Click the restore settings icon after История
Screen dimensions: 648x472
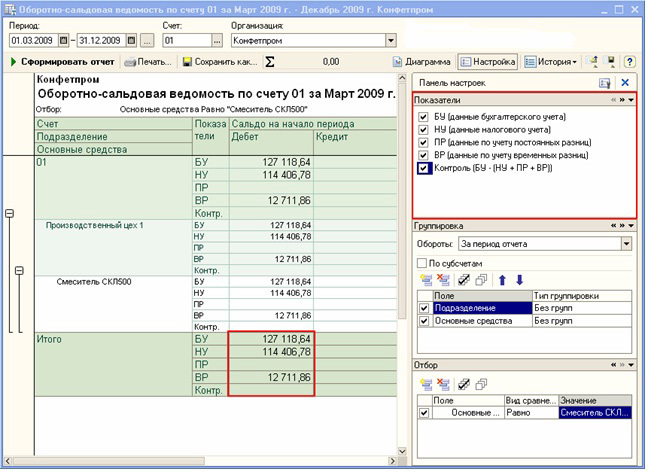pyautogui.click(x=593, y=62)
